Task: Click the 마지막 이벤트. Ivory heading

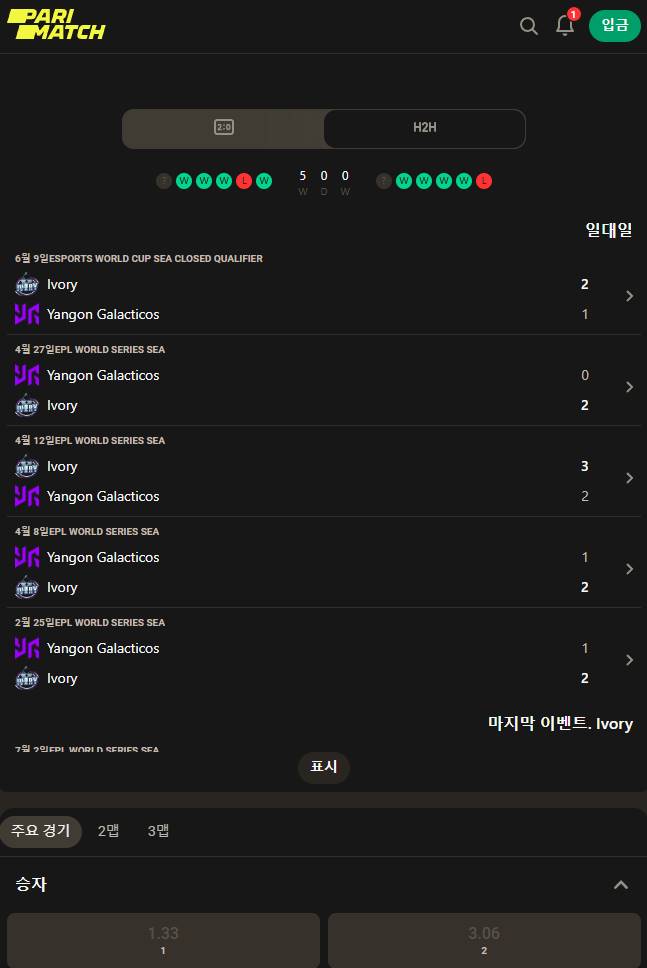Action: coord(561,723)
